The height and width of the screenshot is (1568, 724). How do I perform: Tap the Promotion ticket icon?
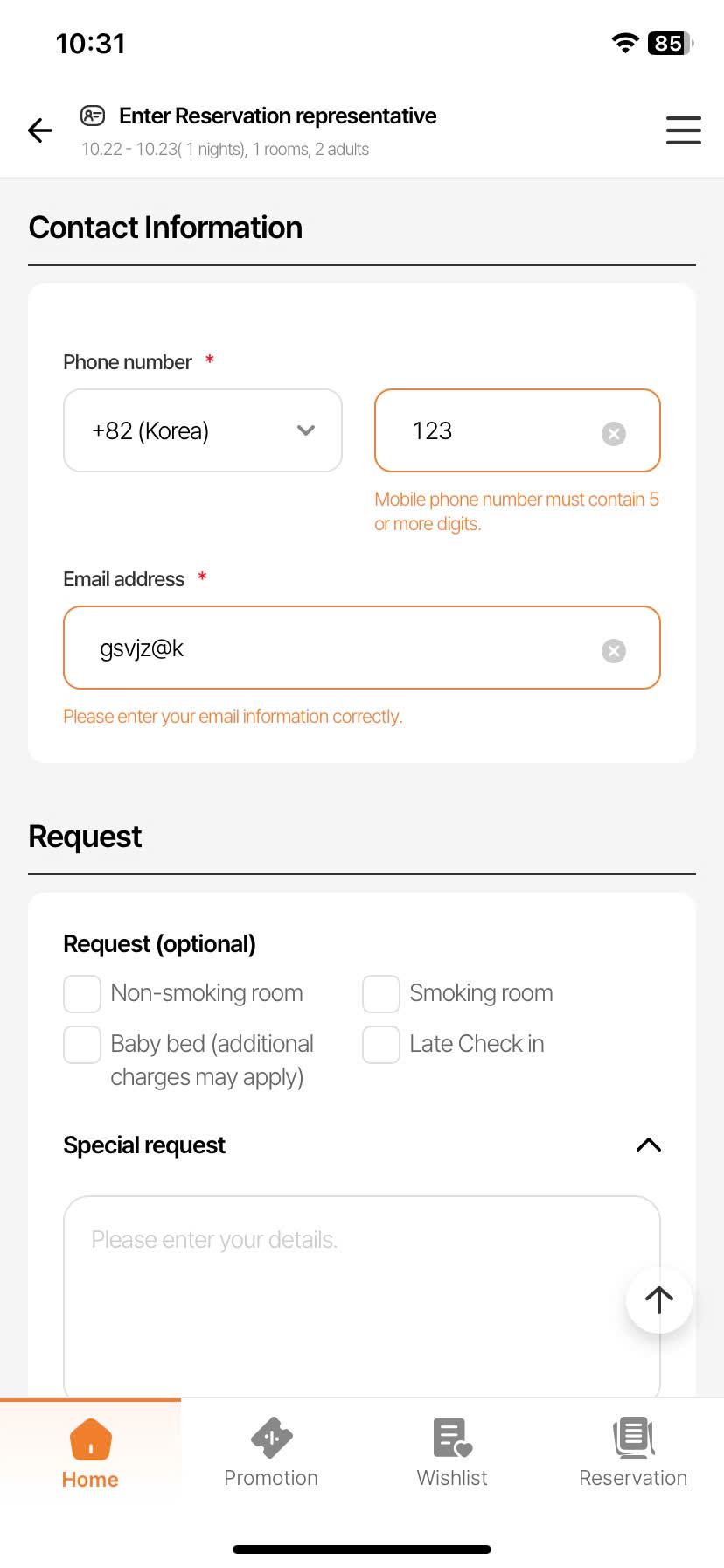[271, 1438]
